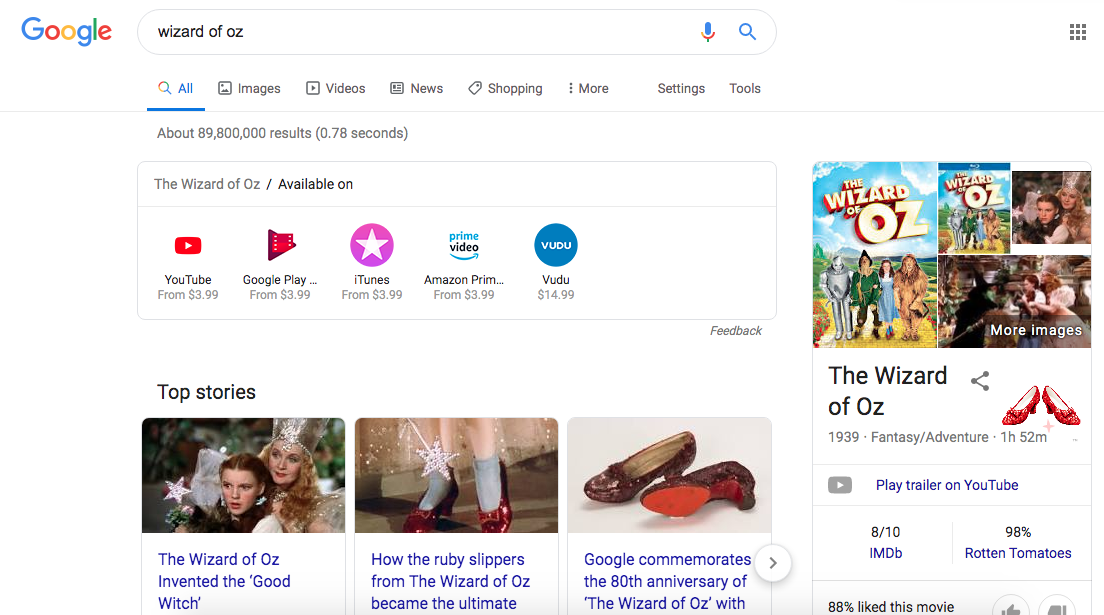This screenshot has width=1104, height=615.
Task: Switch to the Videos tab
Action: 336,89
